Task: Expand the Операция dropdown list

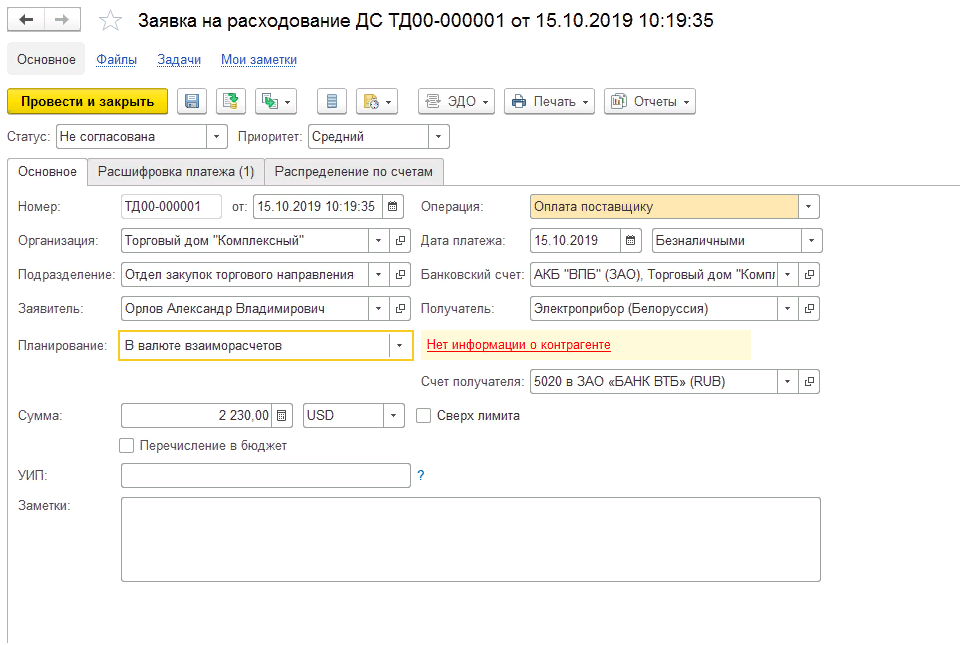Action: click(809, 207)
